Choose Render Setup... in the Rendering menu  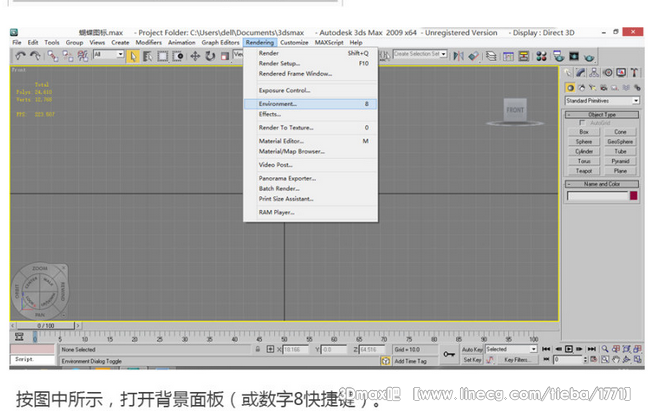coord(310,63)
